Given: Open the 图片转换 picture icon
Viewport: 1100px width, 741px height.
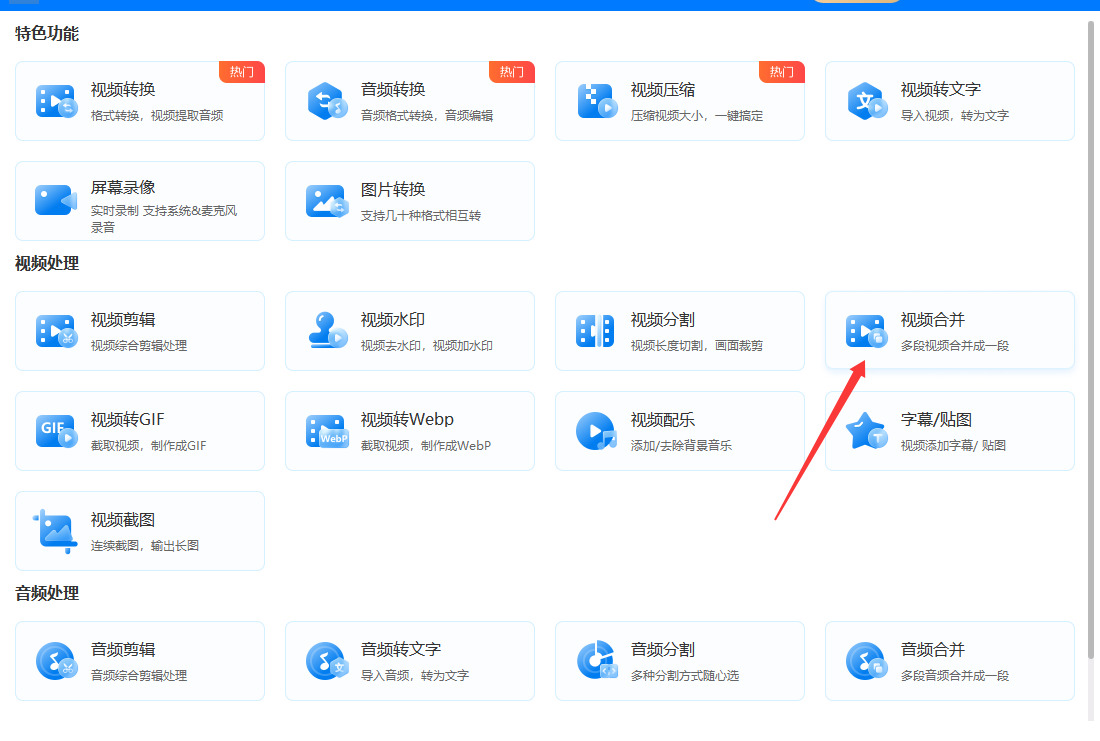Looking at the screenshot, I should tap(327, 201).
